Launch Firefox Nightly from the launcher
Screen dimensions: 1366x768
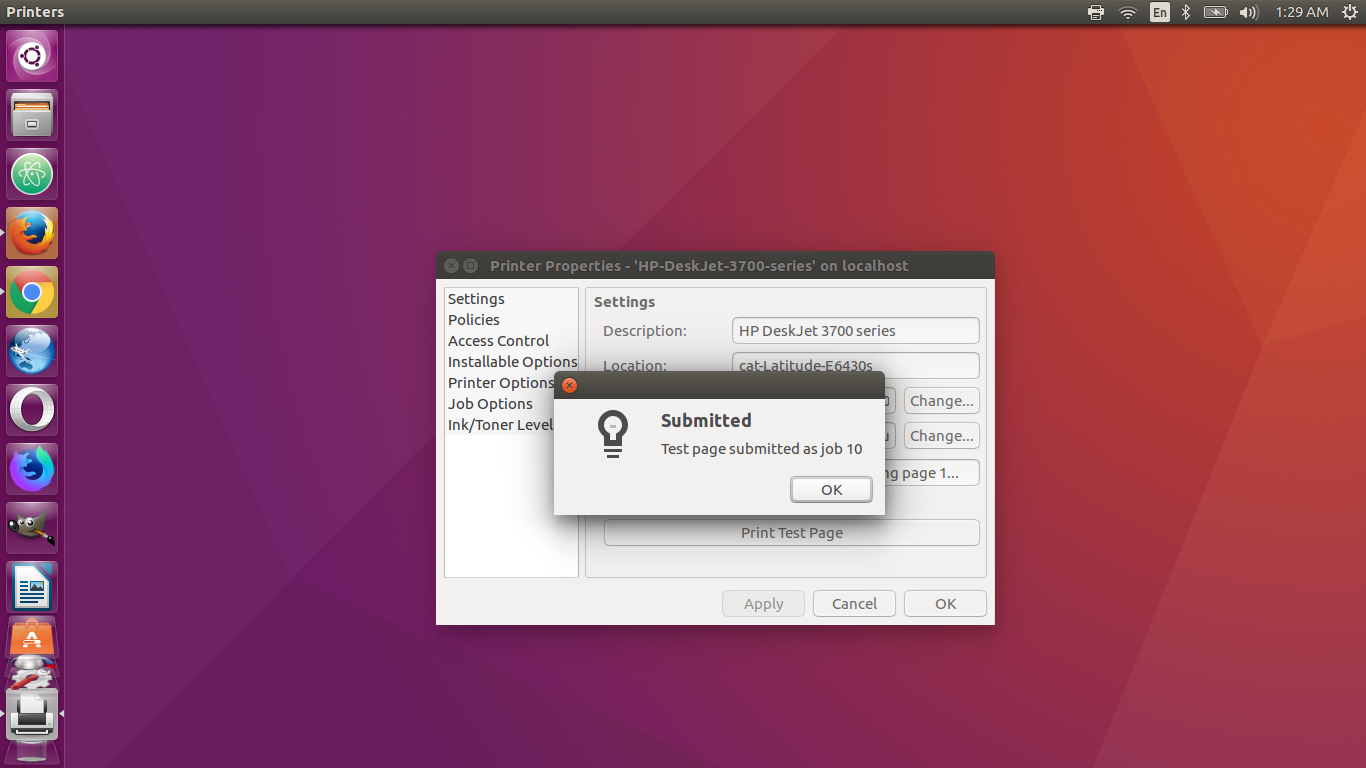pyautogui.click(x=32, y=469)
